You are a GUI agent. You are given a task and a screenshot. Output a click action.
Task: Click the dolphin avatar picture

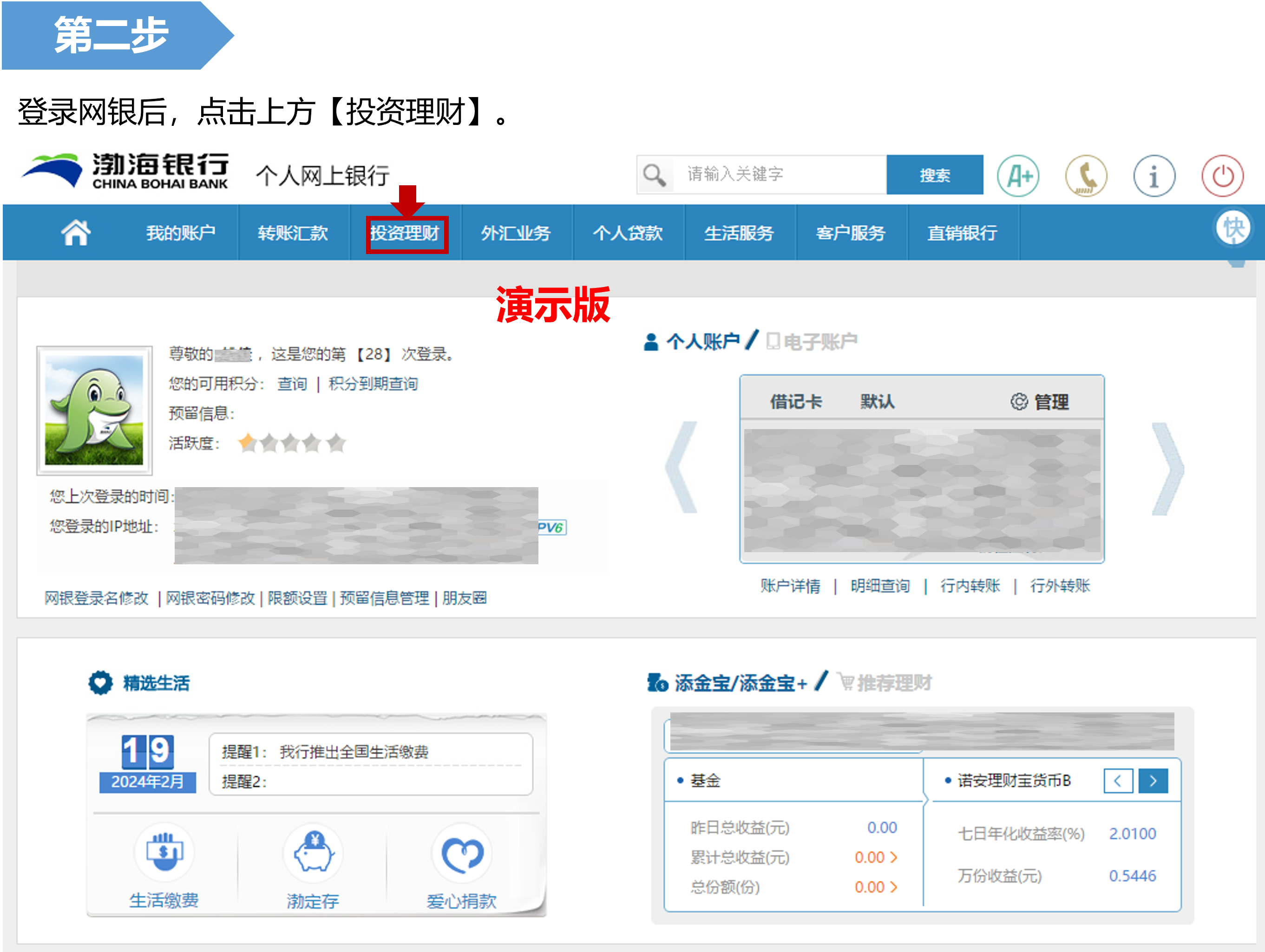(x=94, y=411)
